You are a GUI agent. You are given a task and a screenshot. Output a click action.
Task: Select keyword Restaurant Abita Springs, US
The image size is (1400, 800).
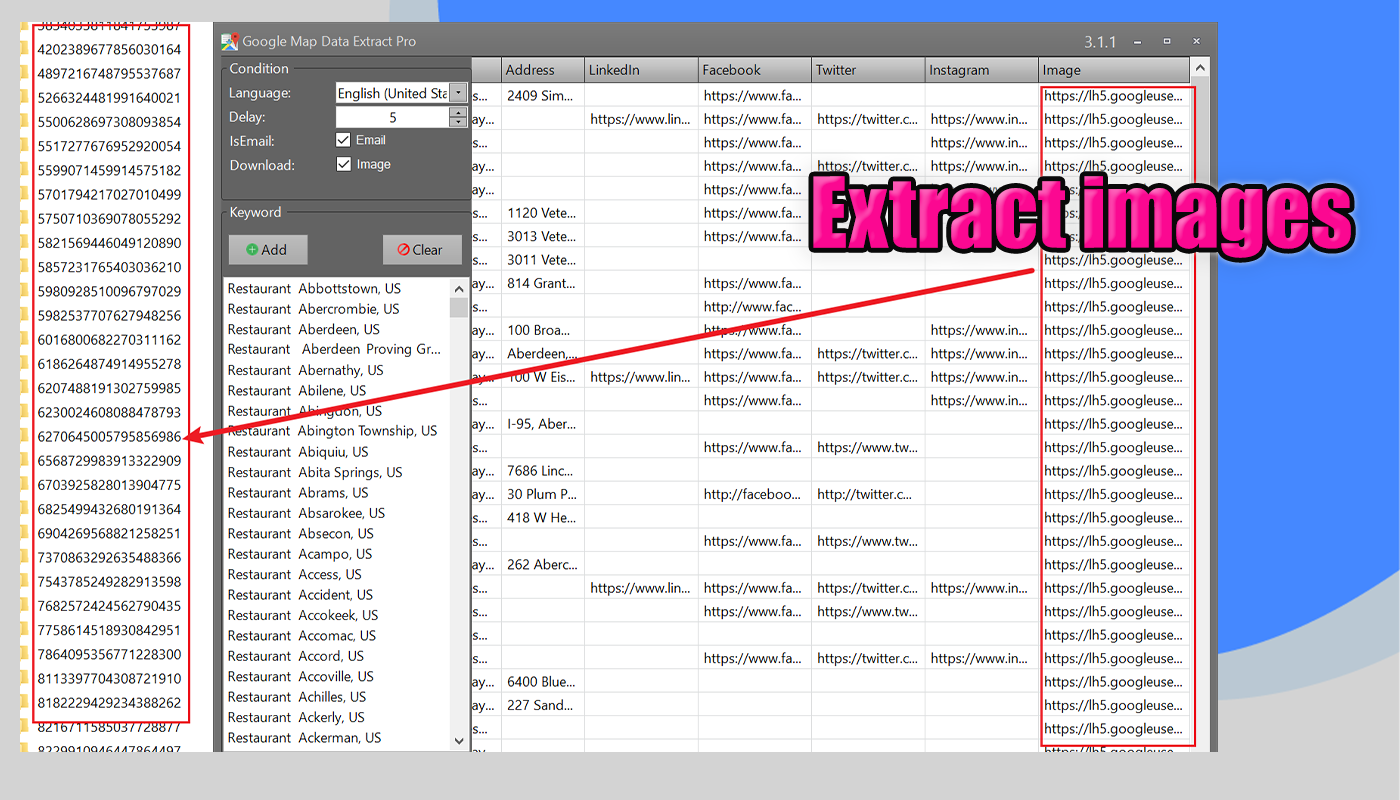coord(315,472)
